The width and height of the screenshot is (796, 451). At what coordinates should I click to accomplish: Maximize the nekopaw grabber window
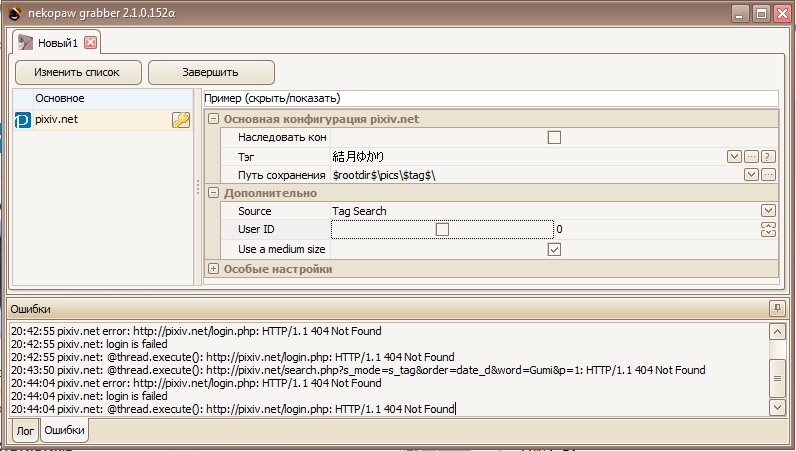761,14
